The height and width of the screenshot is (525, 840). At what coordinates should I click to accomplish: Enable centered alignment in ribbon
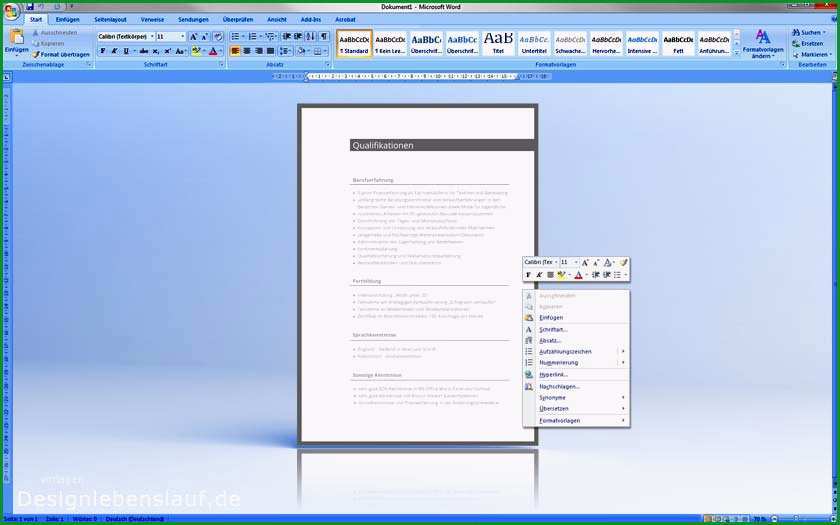[x=247, y=51]
